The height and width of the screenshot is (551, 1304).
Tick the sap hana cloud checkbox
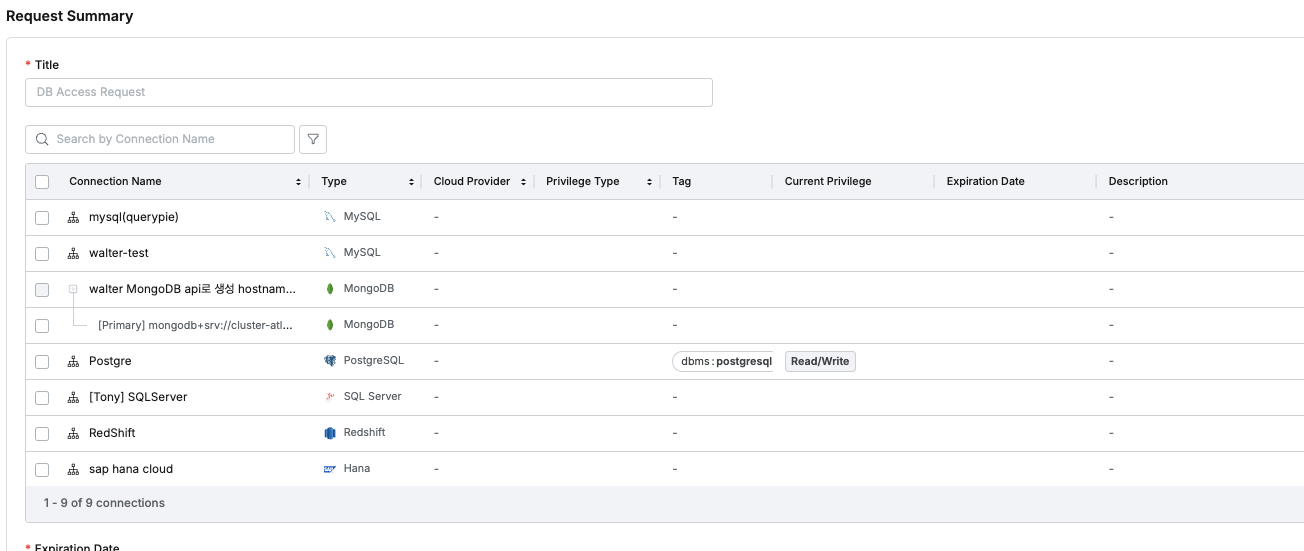point(42,469)
